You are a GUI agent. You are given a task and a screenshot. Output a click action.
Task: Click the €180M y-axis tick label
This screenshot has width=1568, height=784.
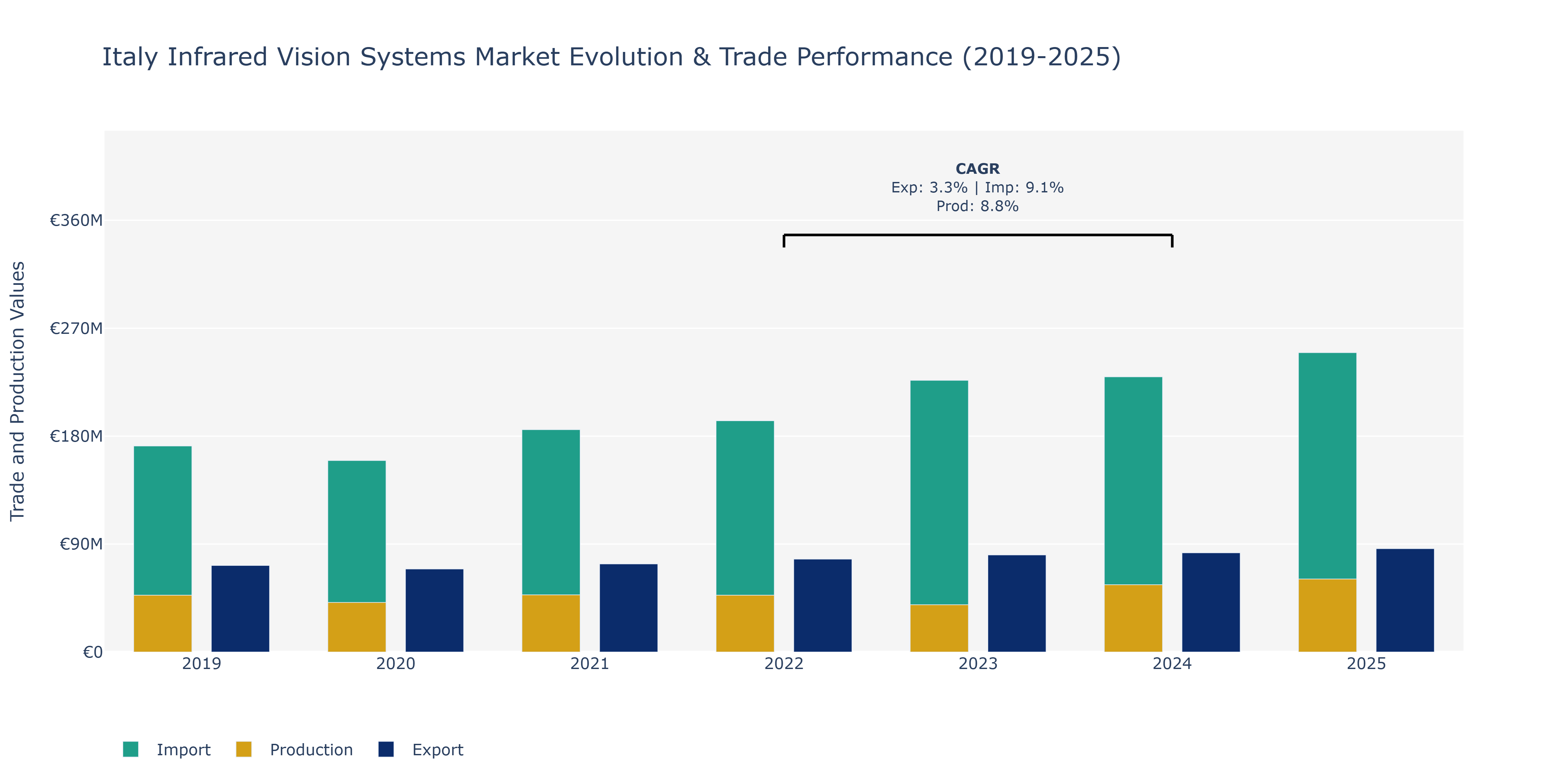point(76,436)
